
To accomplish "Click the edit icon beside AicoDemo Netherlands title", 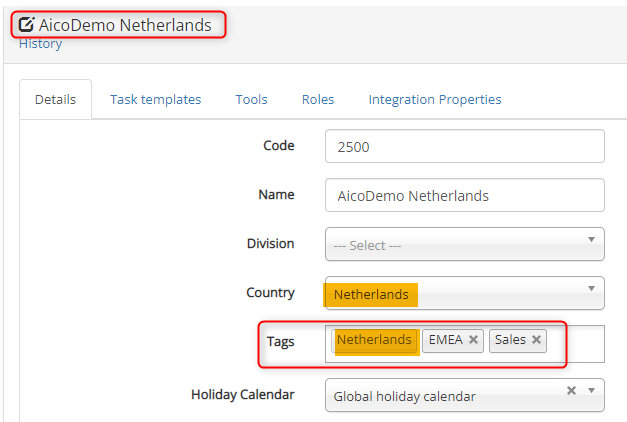I will click(27, 25).
